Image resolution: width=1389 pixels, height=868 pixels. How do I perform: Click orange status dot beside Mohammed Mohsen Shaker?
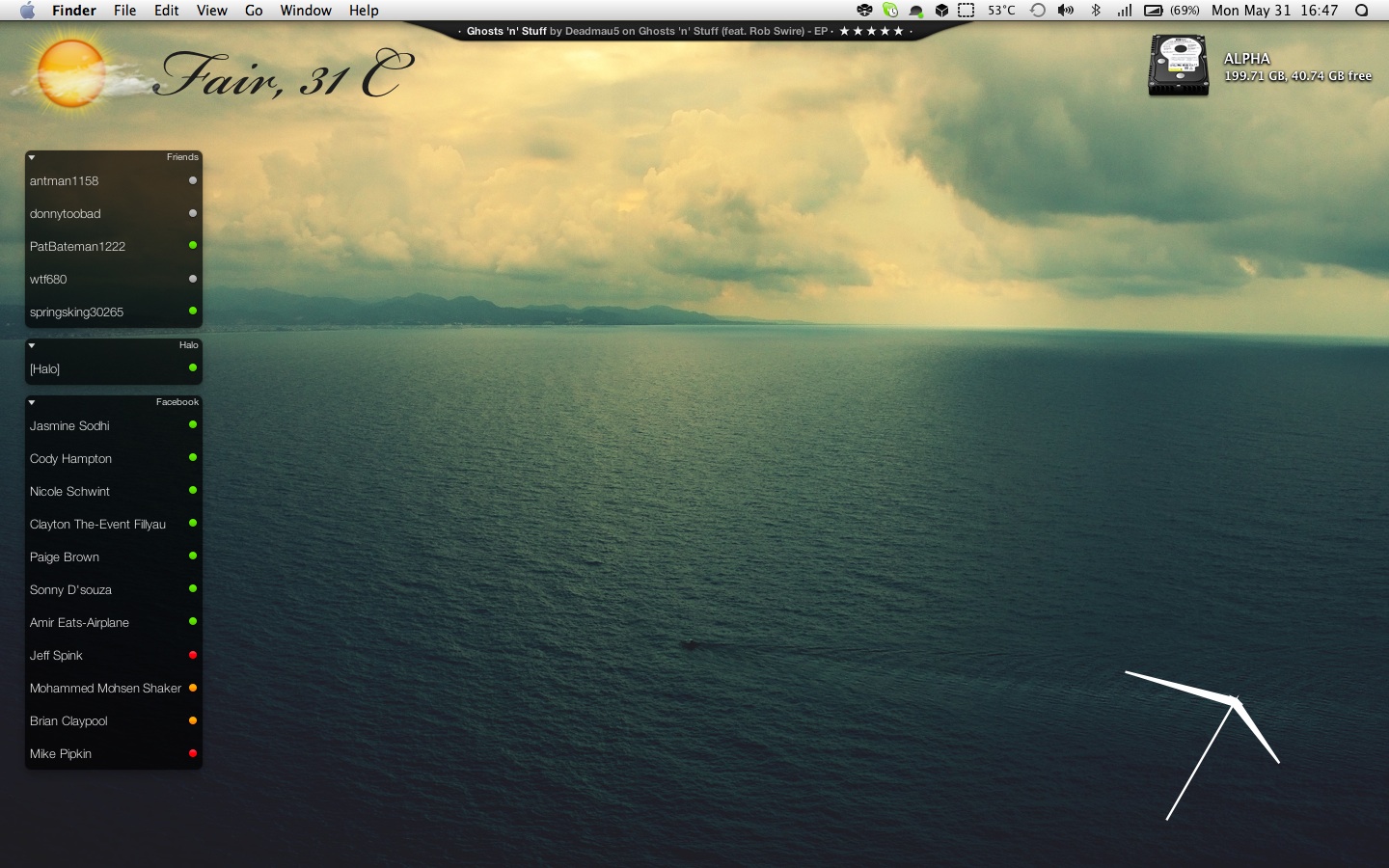[x=193, y=688]
